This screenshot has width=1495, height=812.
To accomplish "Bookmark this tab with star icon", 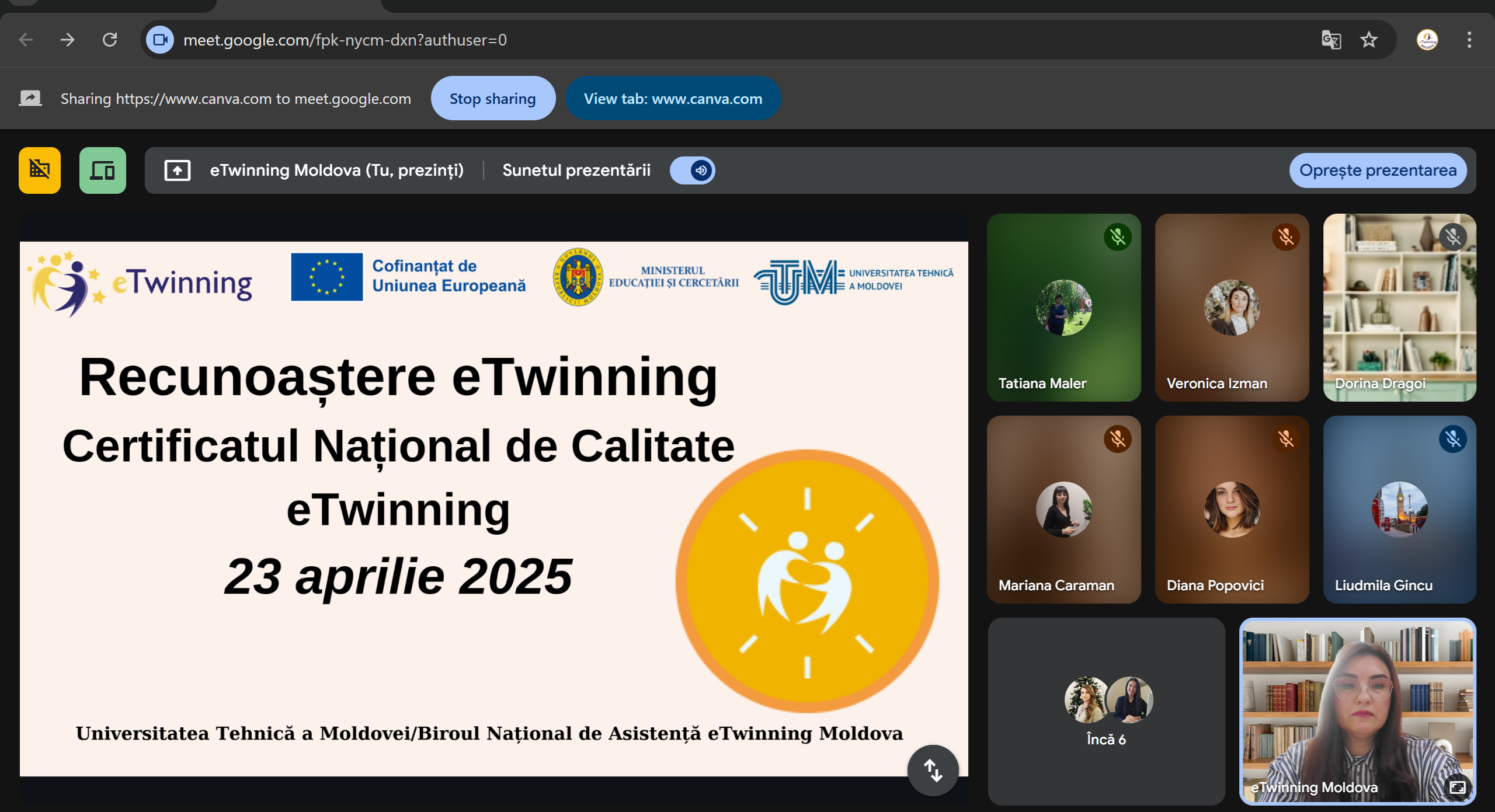I will pos(1369,40).
